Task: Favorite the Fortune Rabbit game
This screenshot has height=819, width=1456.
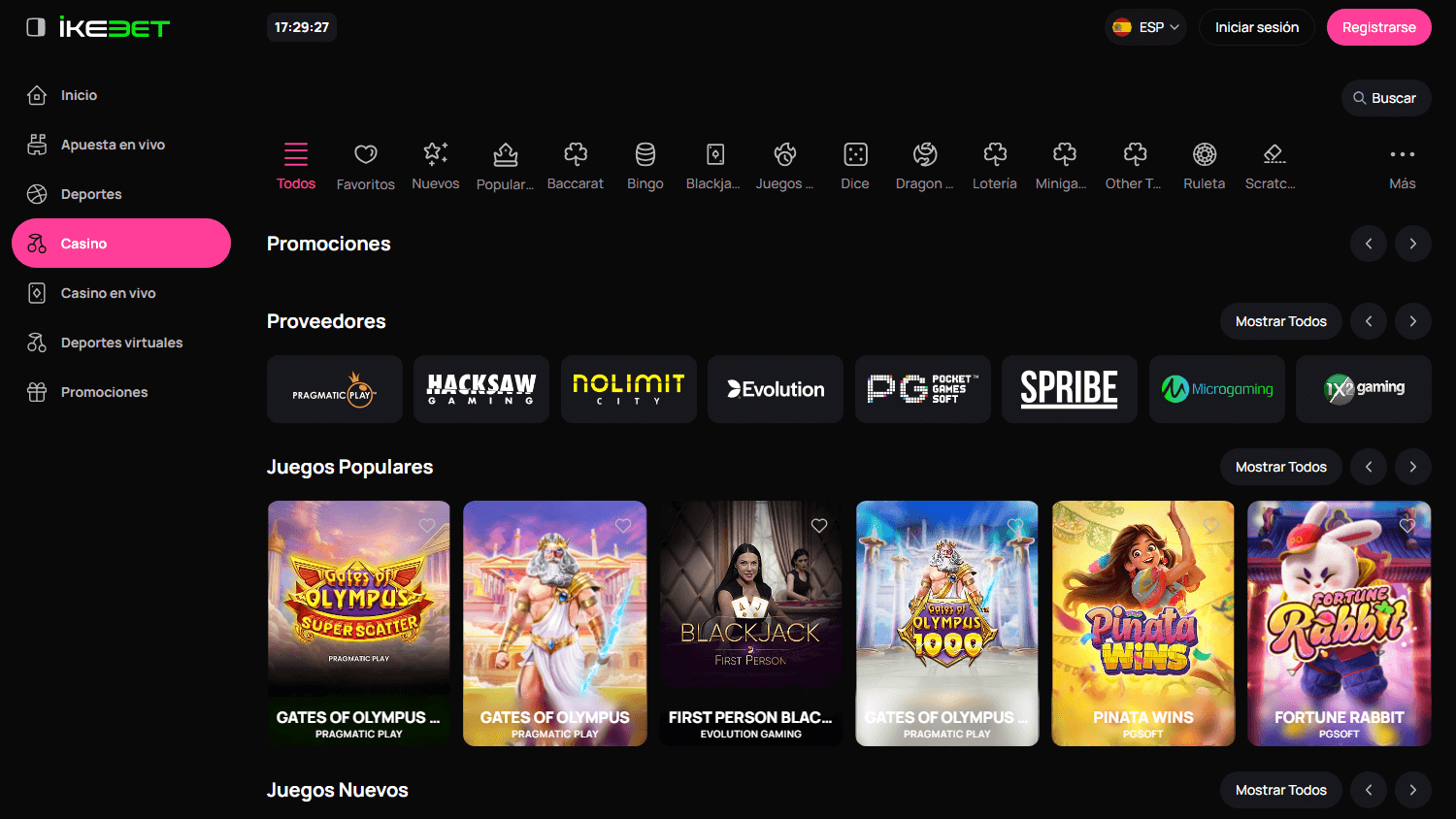Action: click(1407, 525)
